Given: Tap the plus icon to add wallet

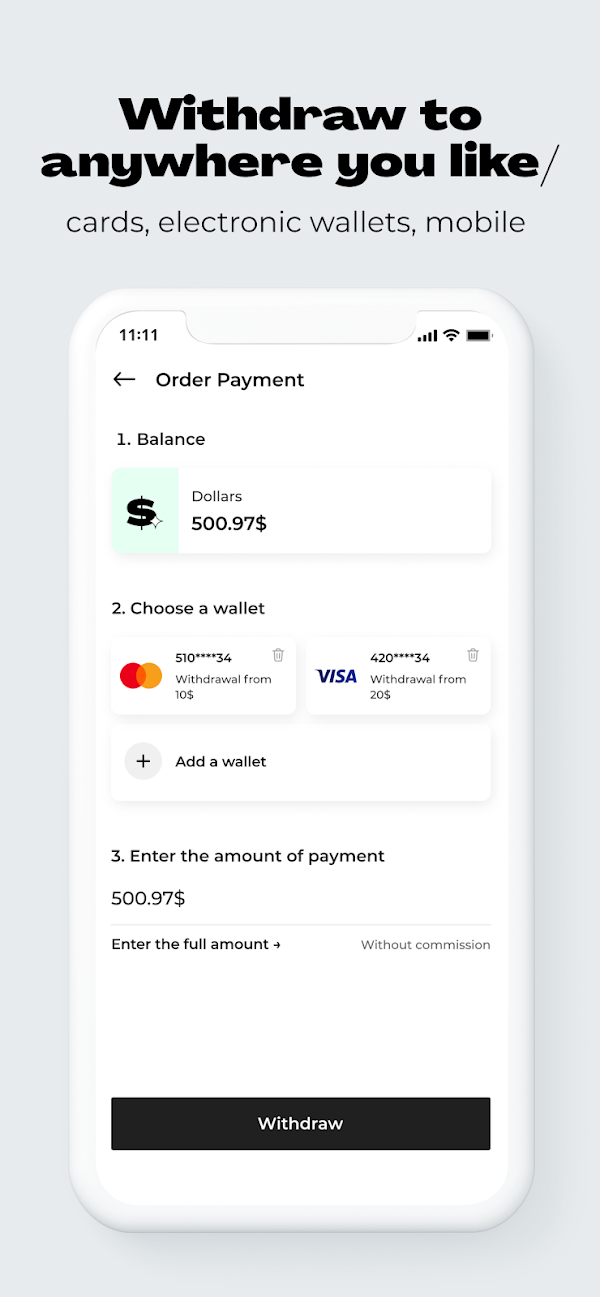Looking at the screenshot, I should [143, 761].
